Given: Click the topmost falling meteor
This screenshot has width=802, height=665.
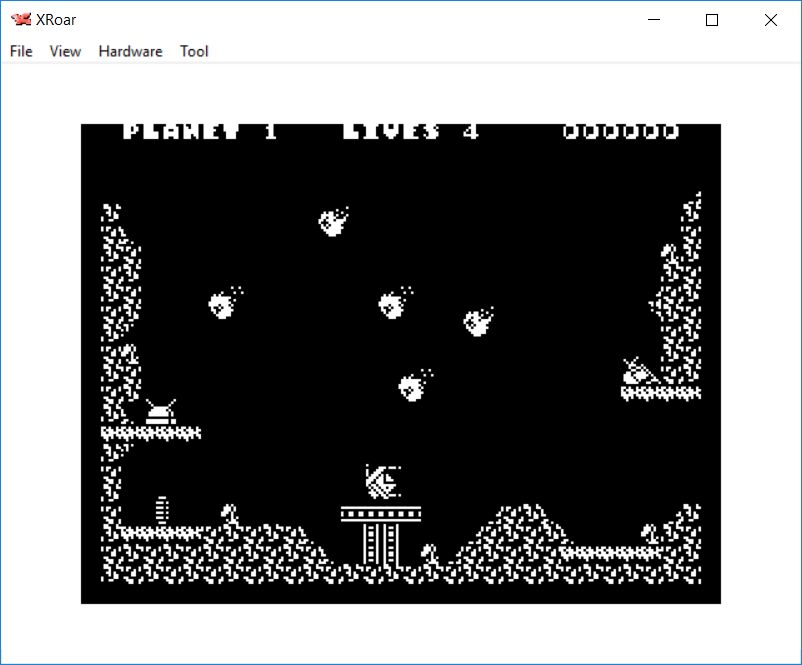Looking at the screenshot, I should [x=333, y=221].
